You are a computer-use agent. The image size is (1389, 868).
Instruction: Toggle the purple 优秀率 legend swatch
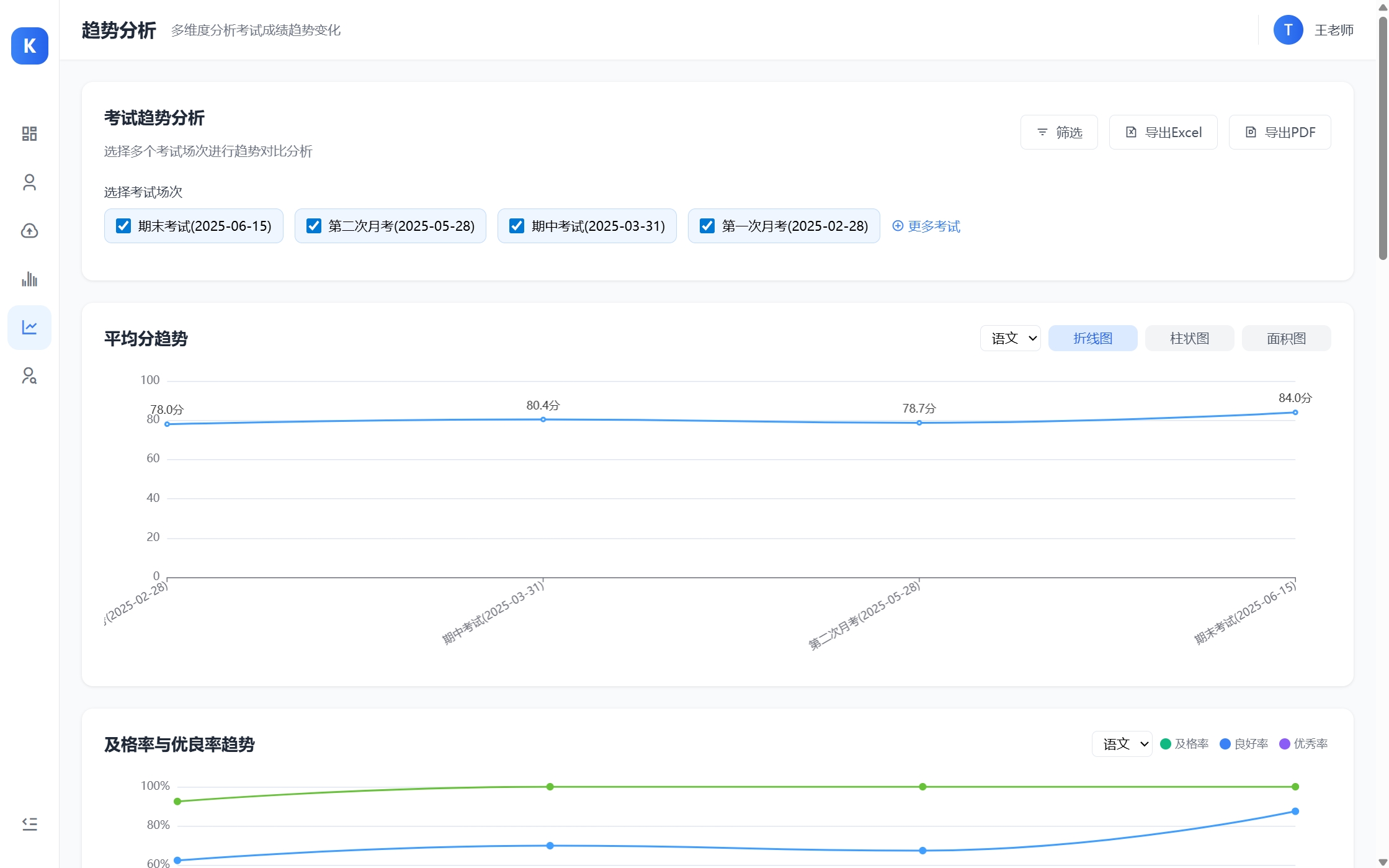tap(1285, 744)
